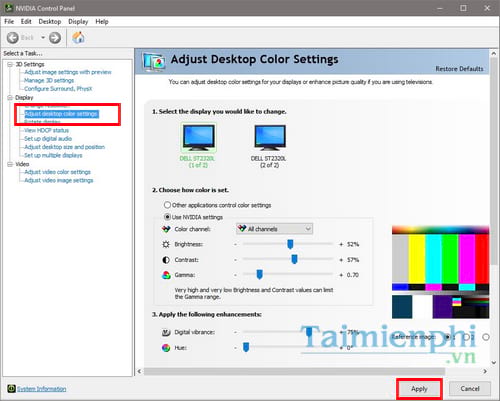Open Adjust video color settings

tap(57, 172)
